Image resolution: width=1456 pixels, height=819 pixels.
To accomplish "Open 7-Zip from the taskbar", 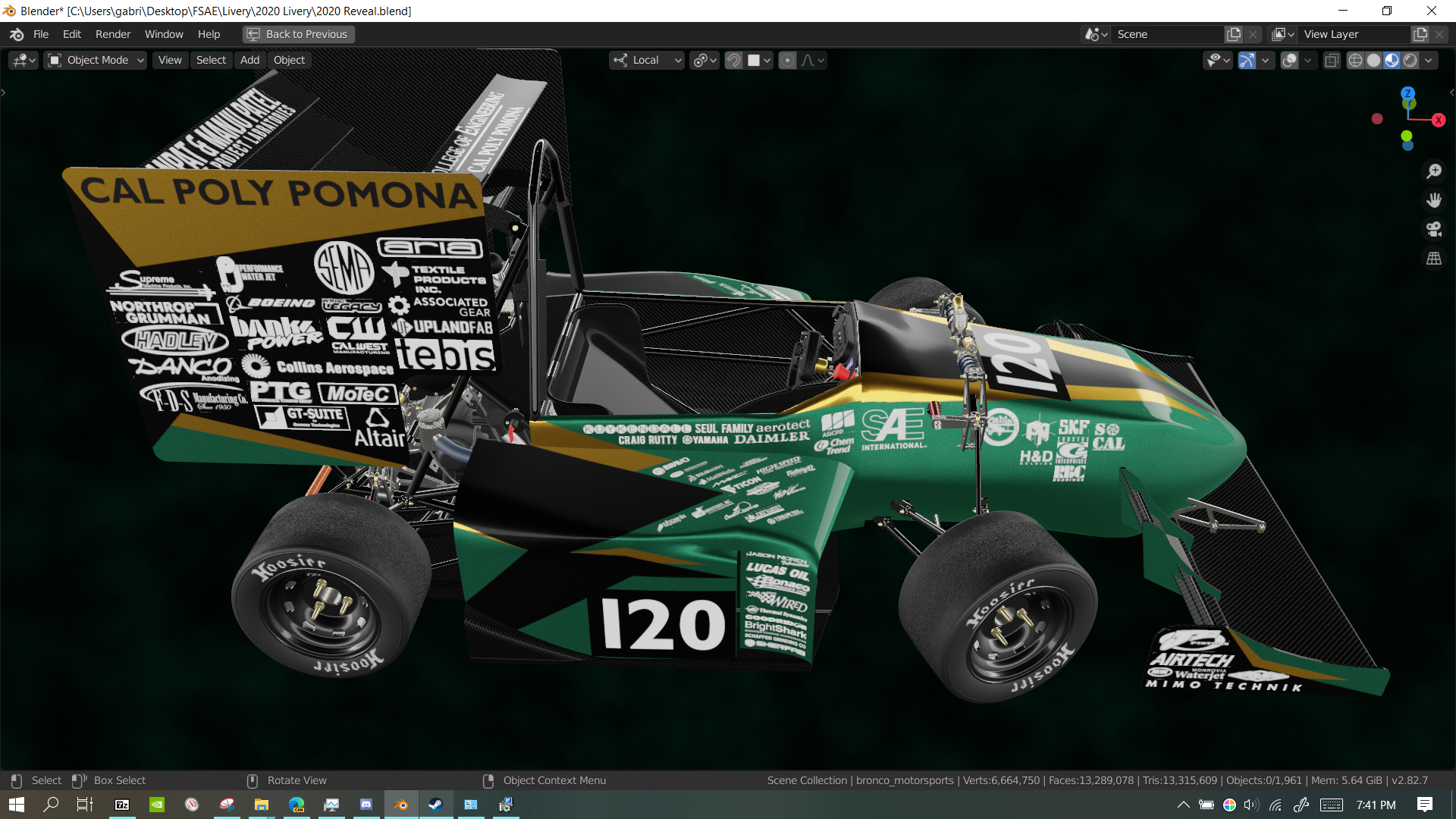I will (x=121, y=805).
